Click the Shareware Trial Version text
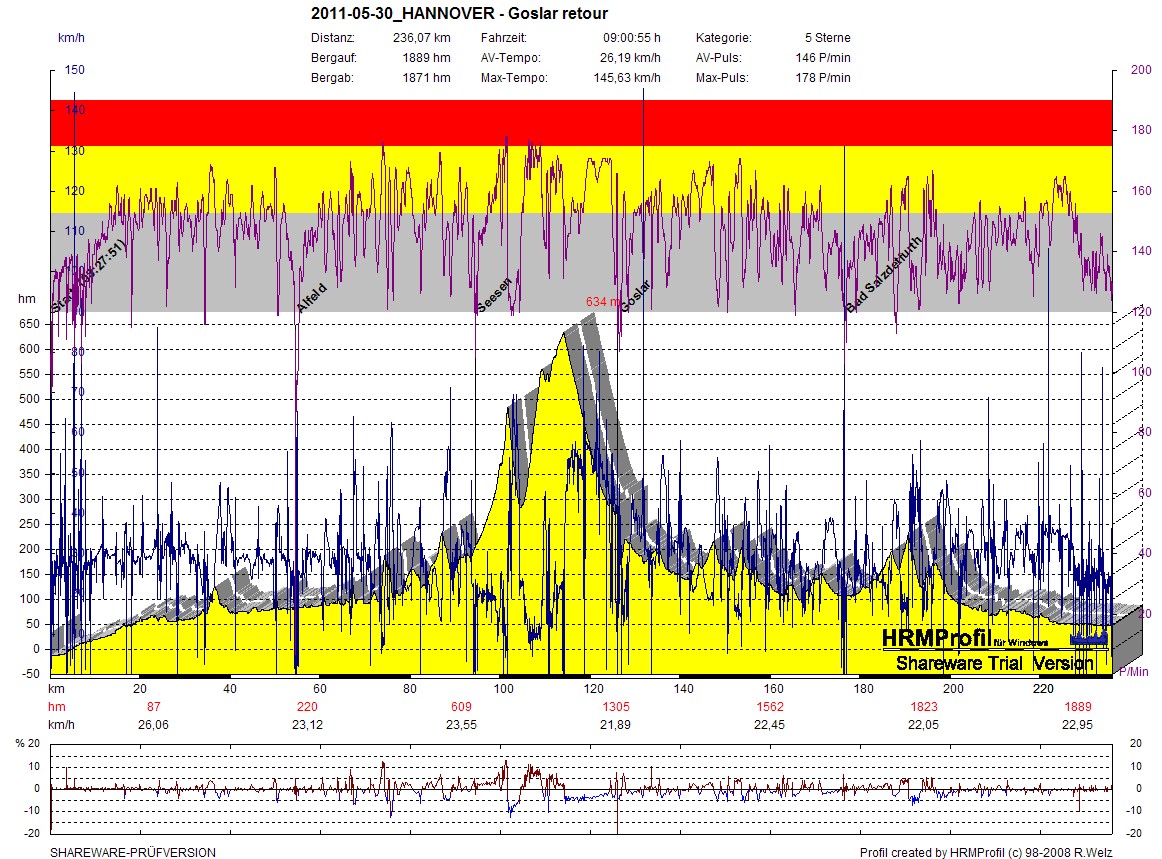The width and height of the screenshot is (1162, 859). click(994, 664)
